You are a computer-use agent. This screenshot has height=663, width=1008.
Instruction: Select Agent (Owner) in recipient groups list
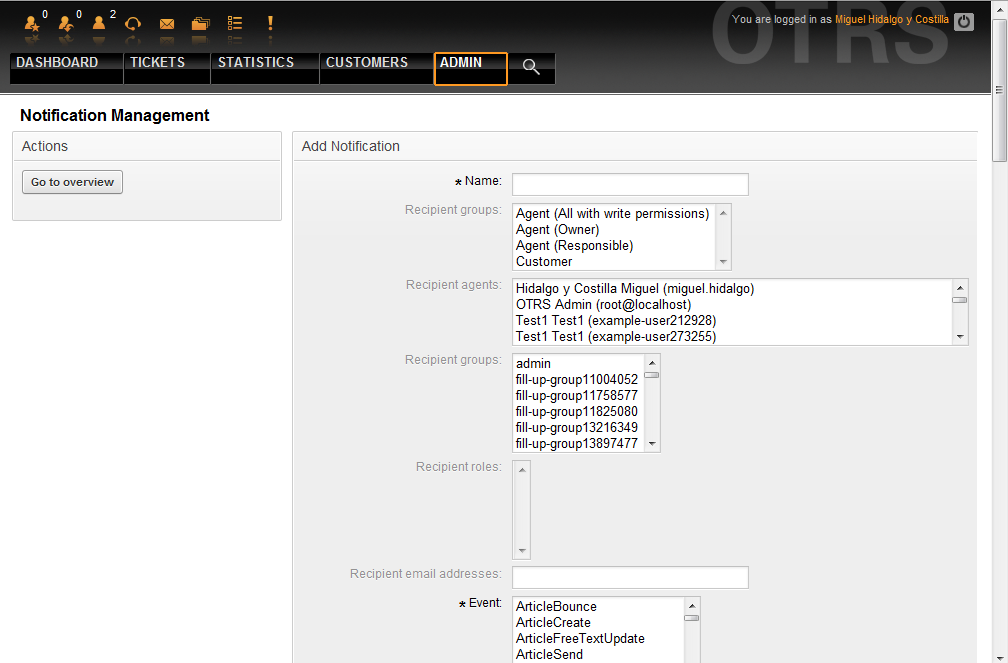pyautogui.click(x=557, y=230)
